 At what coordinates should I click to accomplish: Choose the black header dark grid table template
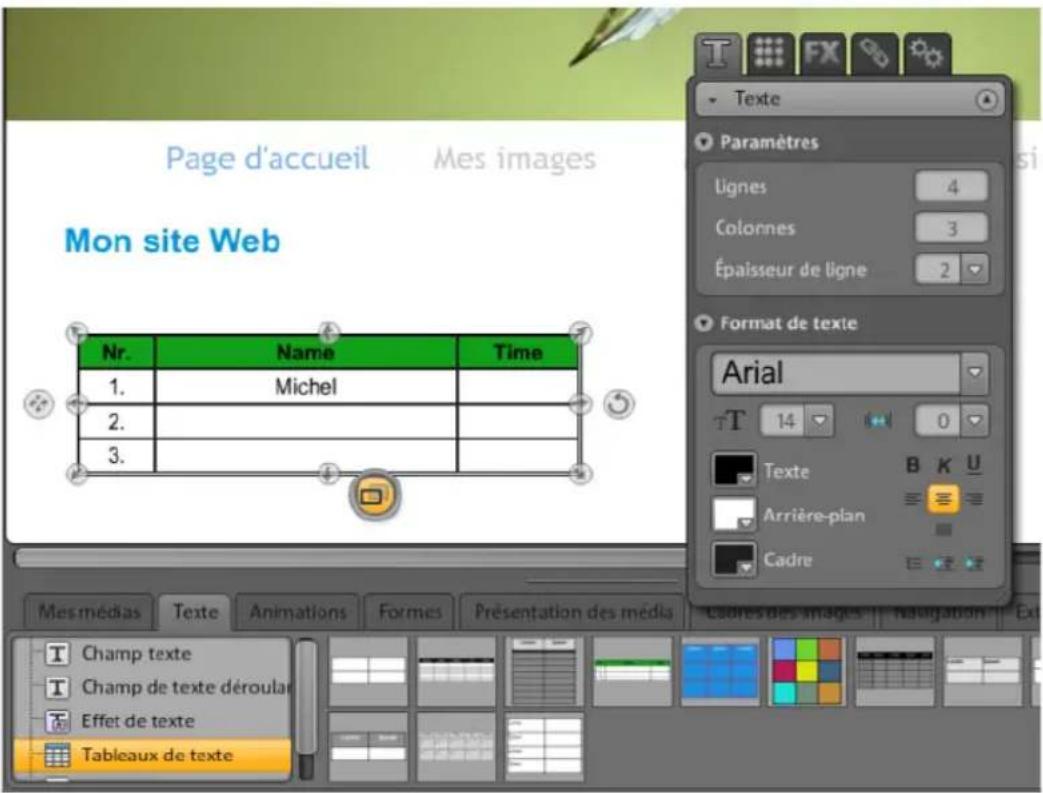click(x=895, y=671)
